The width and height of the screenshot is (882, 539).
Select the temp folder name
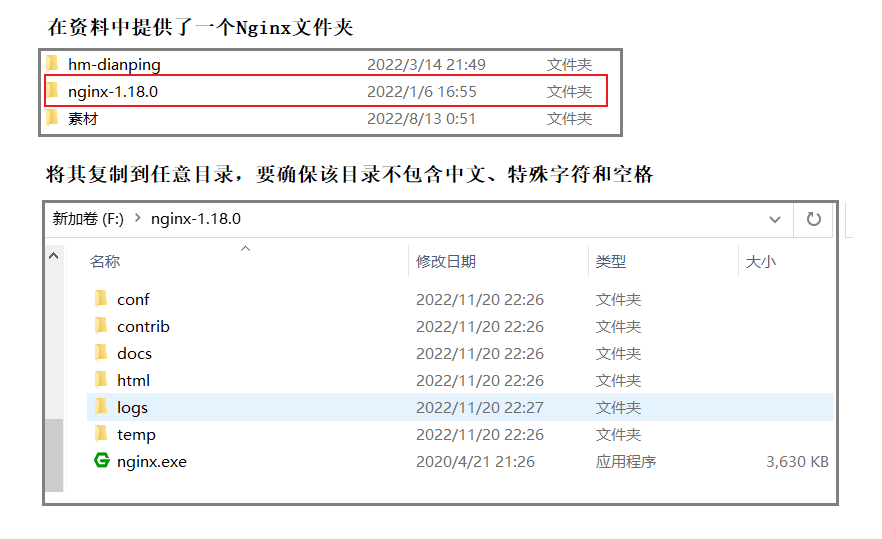point(136,434)
